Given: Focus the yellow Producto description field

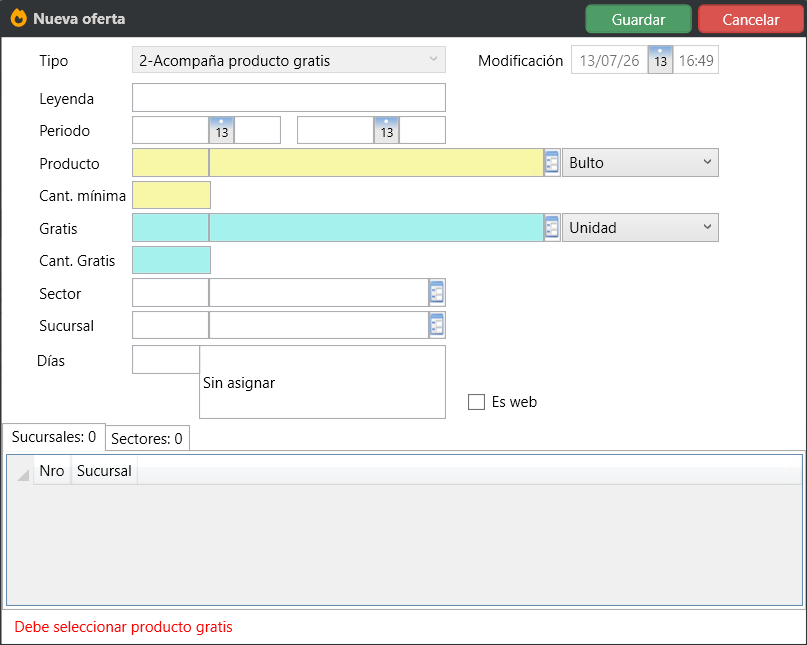Looking at the screenshot, I should pyautogui.click(x=376, y=163).
